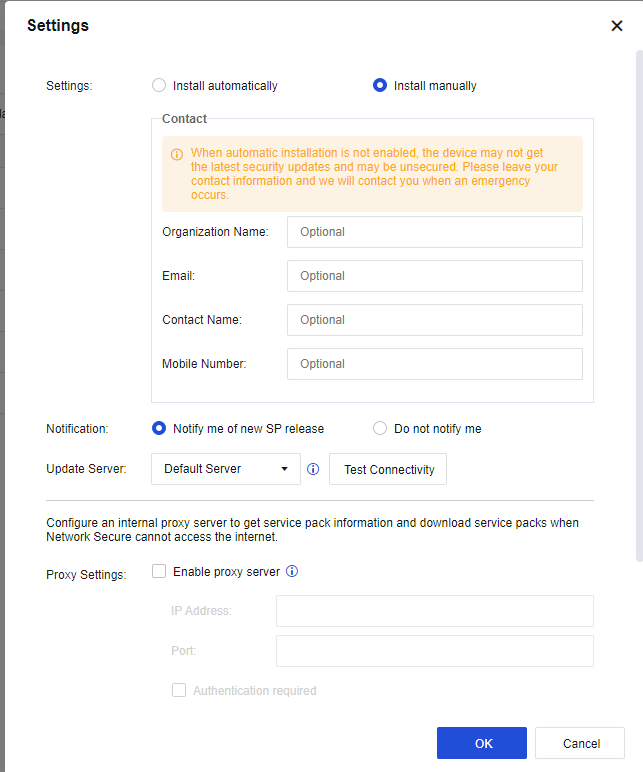
Task: Click the Test Connectivity button
Action: tap(388, 469)
